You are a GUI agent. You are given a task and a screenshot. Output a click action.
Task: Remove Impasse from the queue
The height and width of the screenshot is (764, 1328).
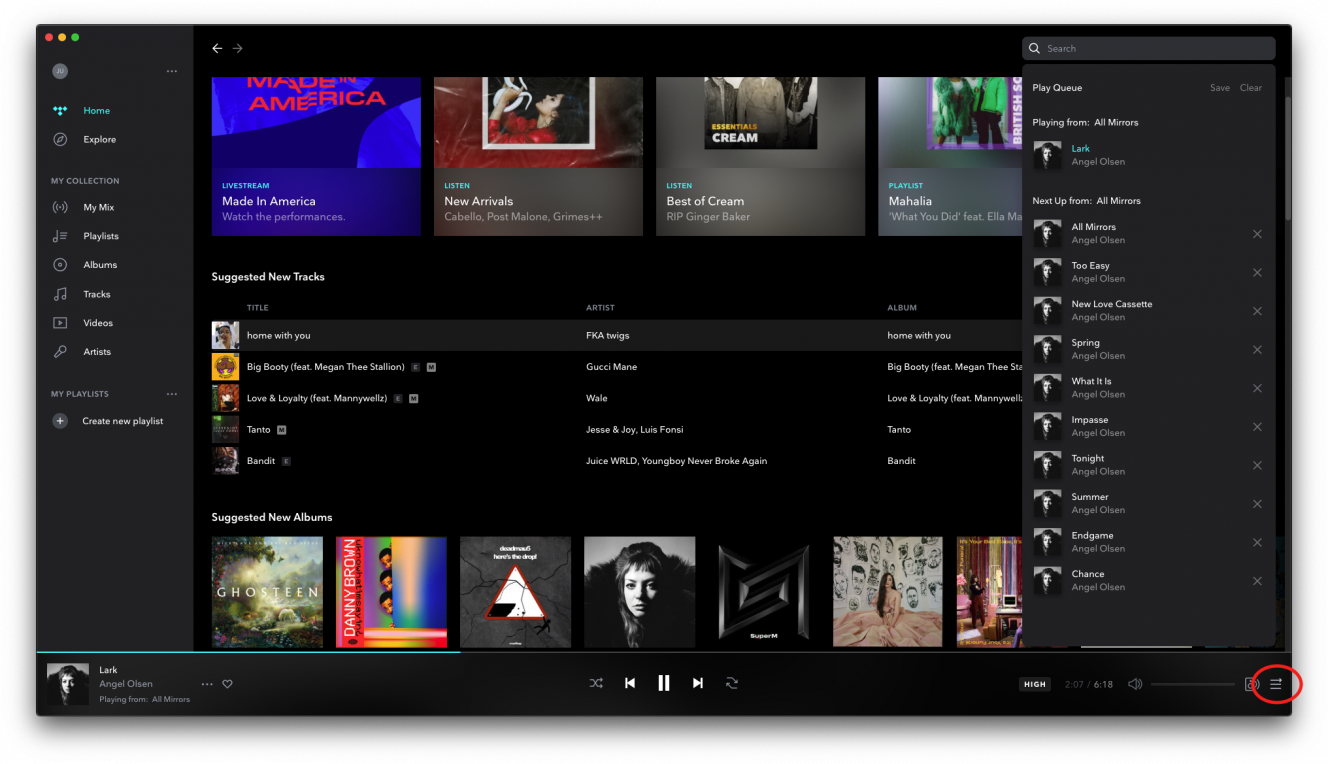pyautogui.click(x=1257, y=427)
